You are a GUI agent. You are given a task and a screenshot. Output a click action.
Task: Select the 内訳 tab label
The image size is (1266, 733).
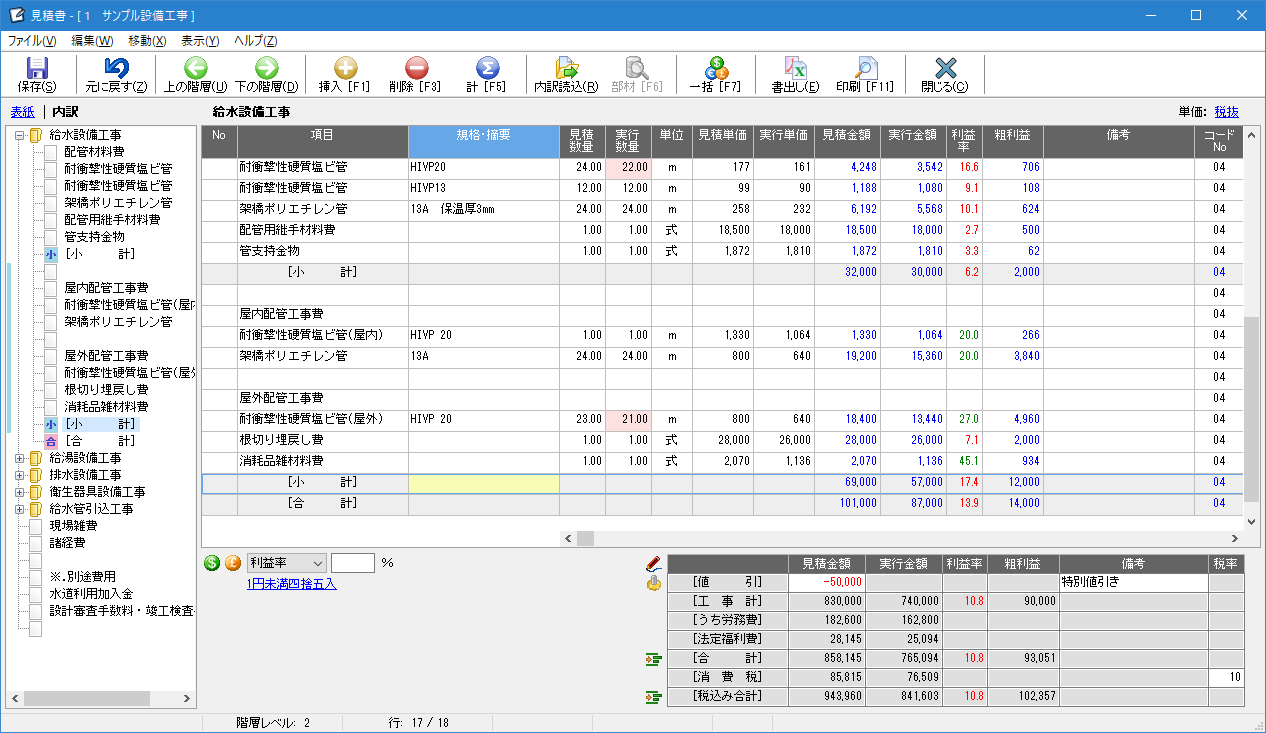click(x=65, y=112)
